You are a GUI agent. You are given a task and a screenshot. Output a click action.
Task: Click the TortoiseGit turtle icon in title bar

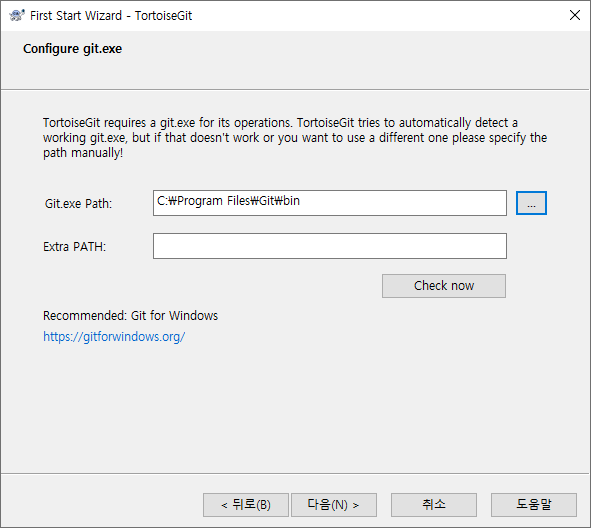(17, 15)
